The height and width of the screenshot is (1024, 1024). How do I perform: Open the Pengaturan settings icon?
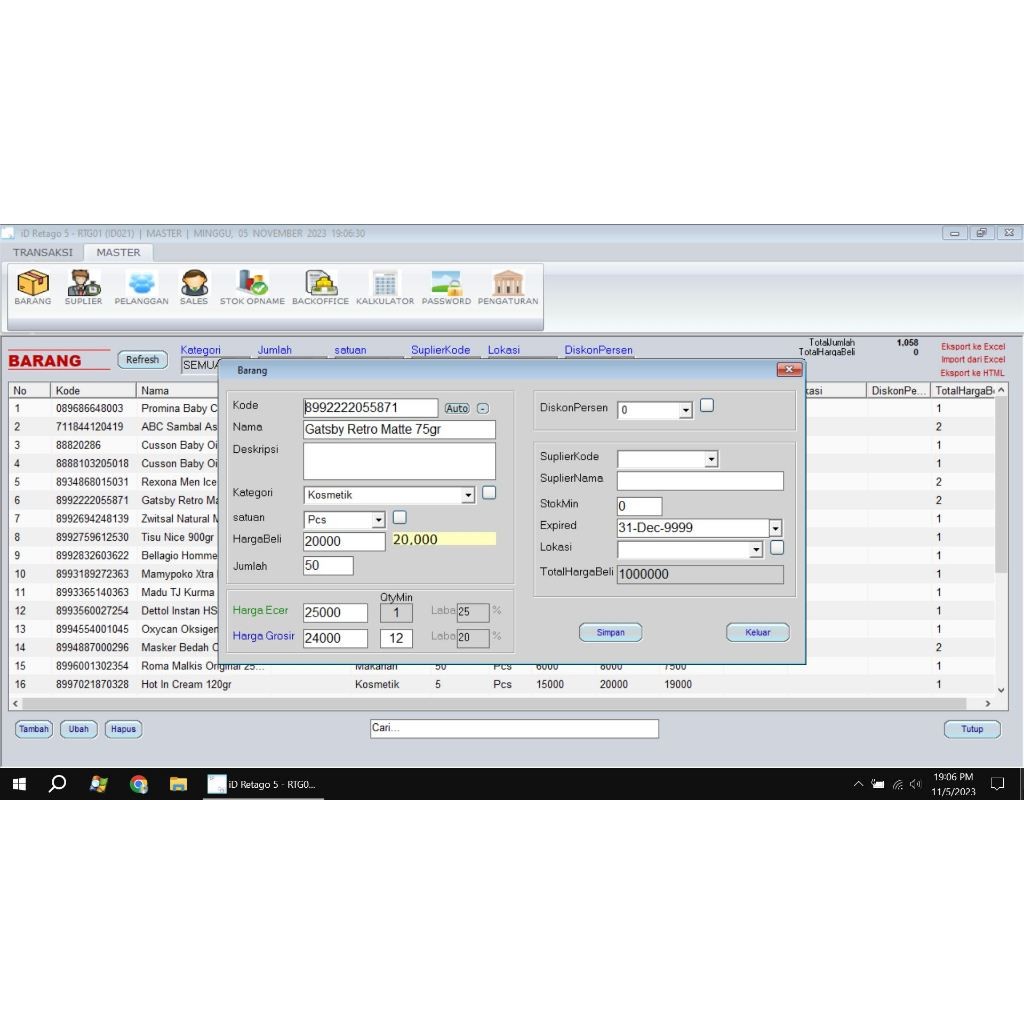[508, 287]
